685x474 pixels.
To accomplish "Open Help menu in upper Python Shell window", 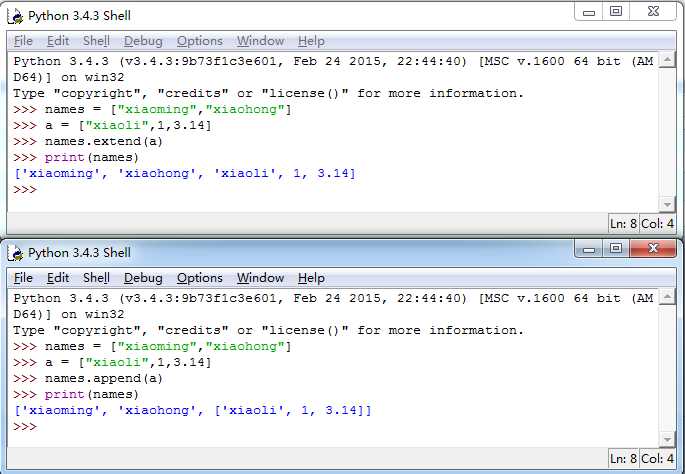I will [311, 41].
